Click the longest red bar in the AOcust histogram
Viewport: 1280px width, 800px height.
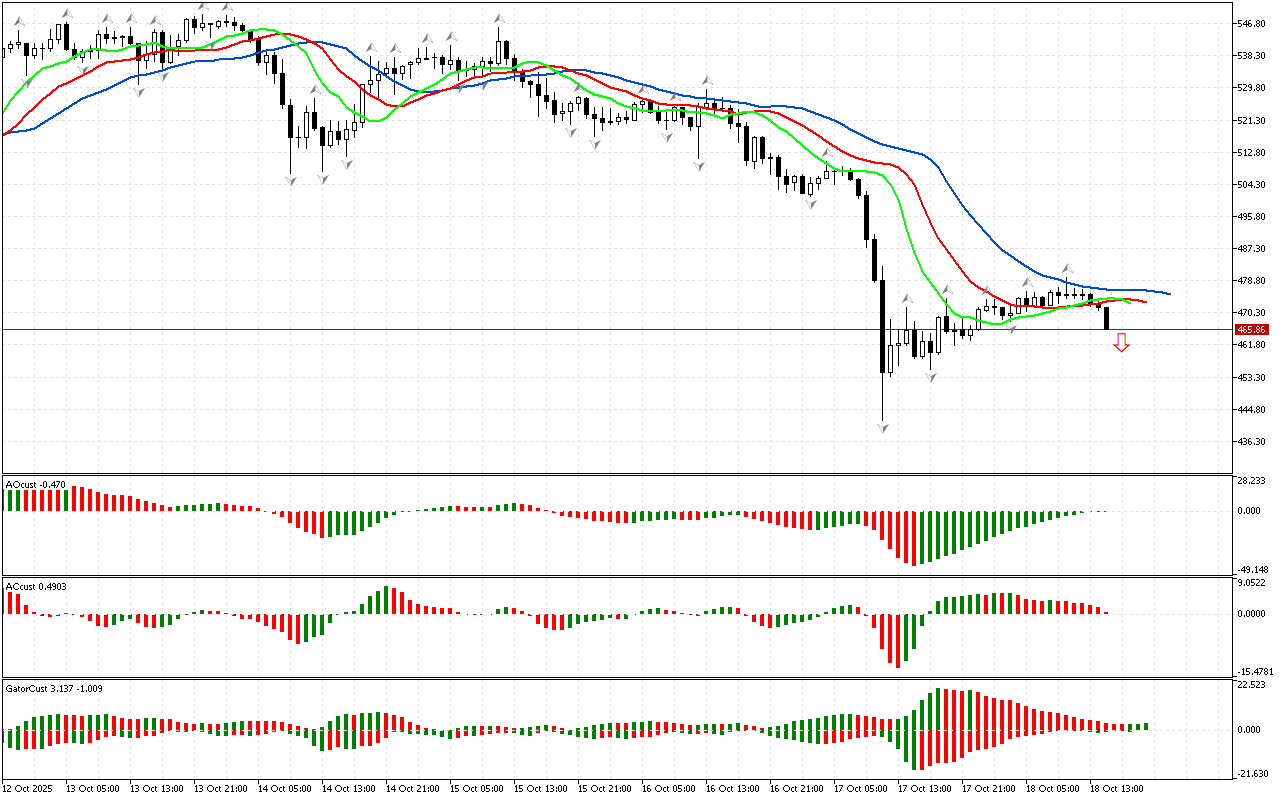tap(914, 538)
